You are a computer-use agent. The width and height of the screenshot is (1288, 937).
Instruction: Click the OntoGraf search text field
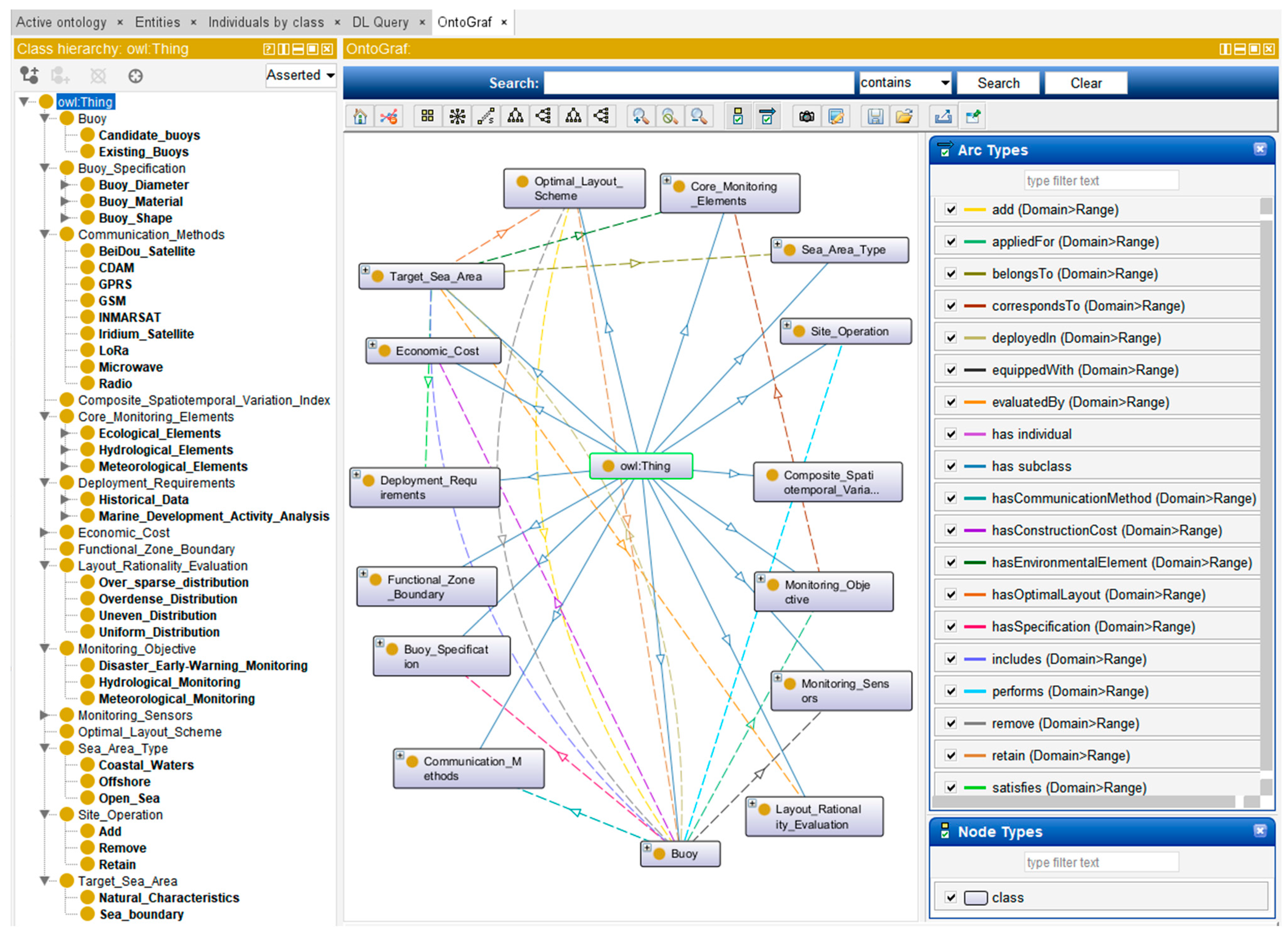tap(698, 83)
